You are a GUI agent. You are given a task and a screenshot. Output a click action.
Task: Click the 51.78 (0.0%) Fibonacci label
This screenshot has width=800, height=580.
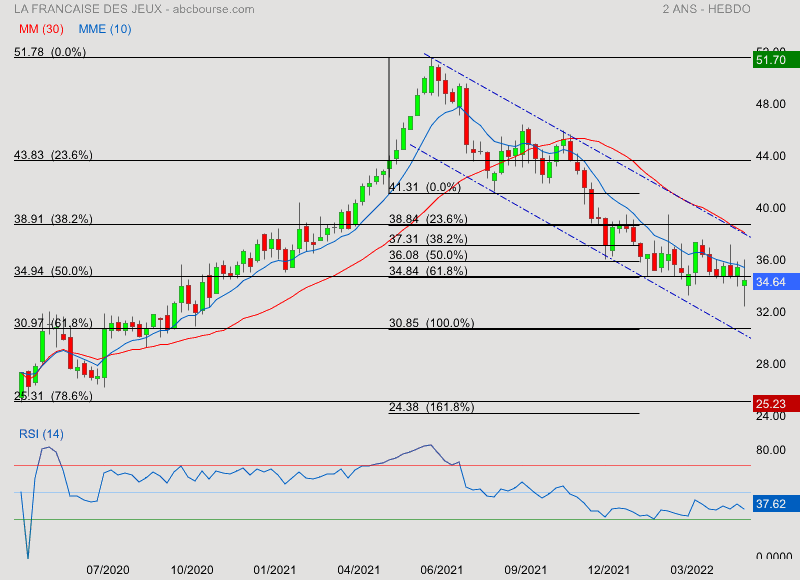pos(50,52)
